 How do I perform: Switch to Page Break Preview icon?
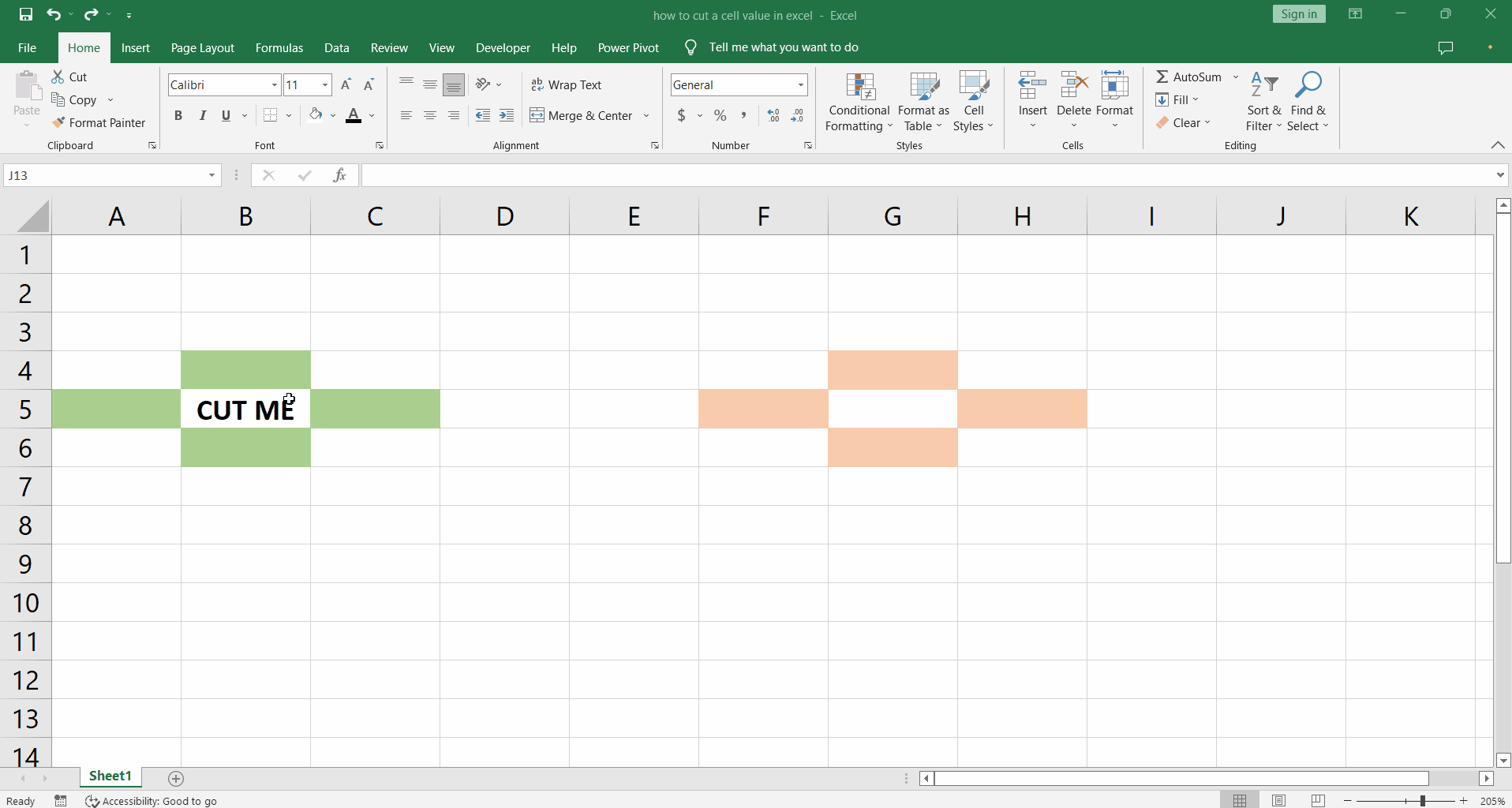click(1318, 800)
